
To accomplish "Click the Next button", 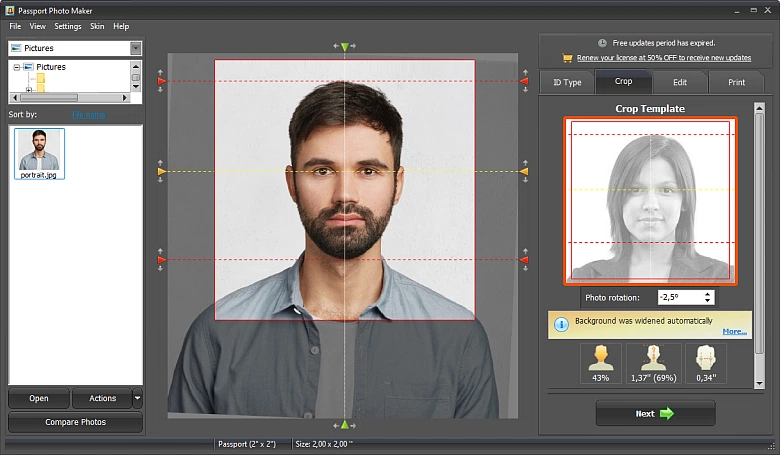I will point(655,413).
